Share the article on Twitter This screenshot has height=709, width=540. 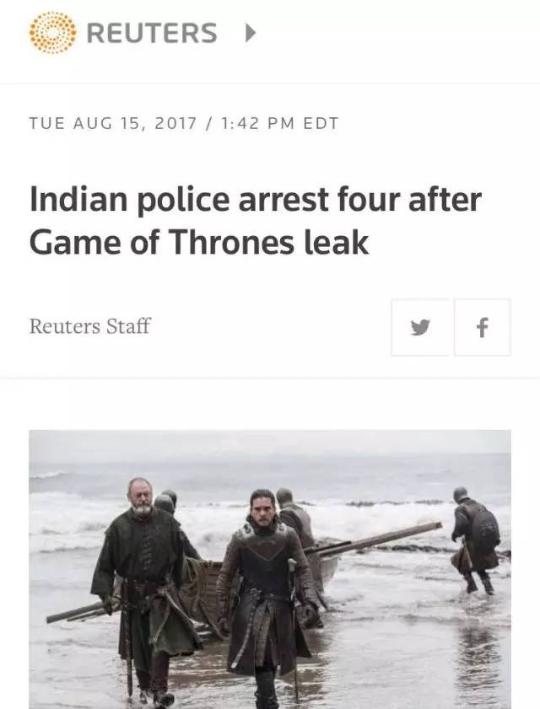point(421,327)
